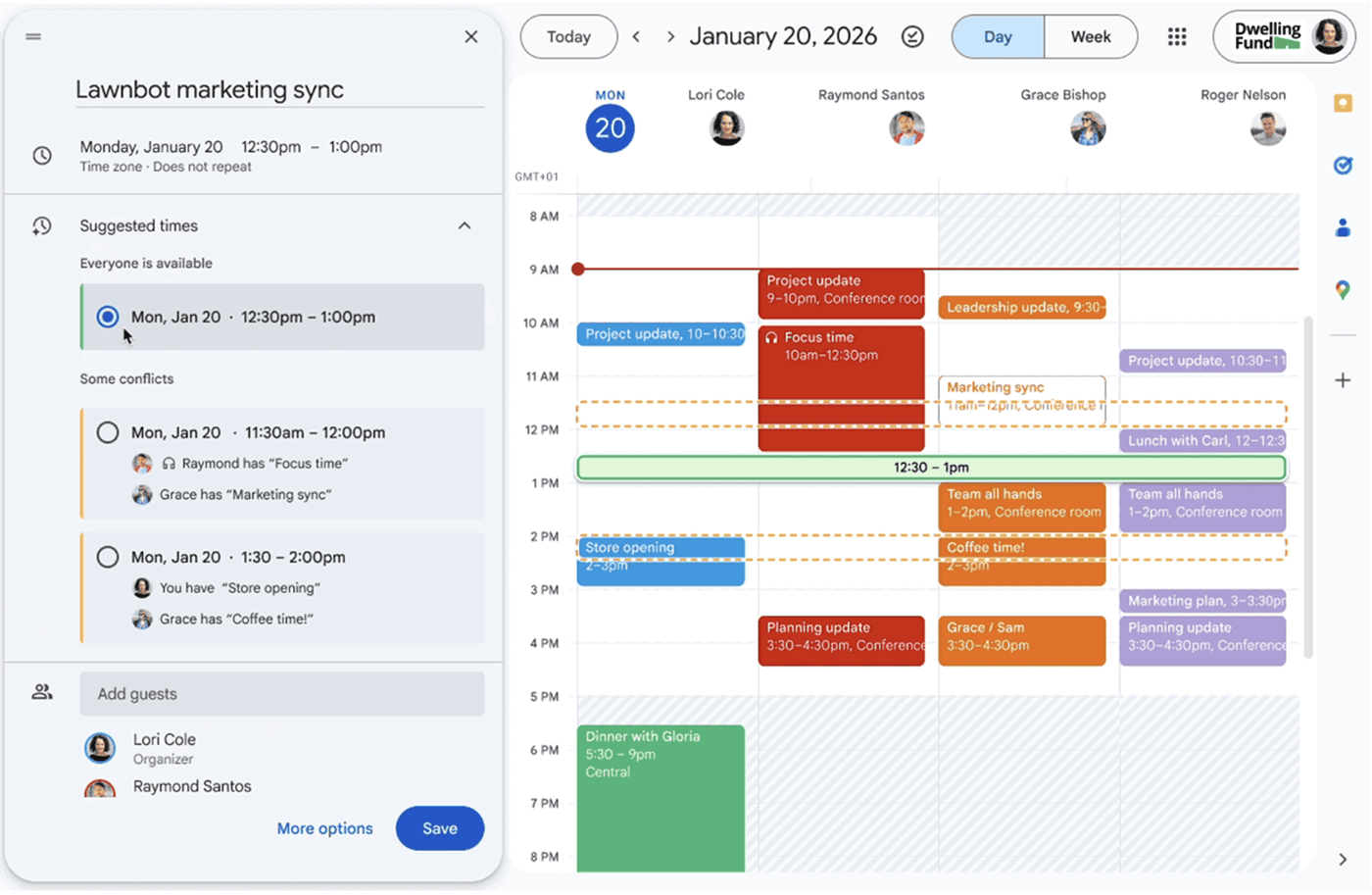Switch to Week view
This screenshot has height=895, width=1372.
pos(1090,37)
